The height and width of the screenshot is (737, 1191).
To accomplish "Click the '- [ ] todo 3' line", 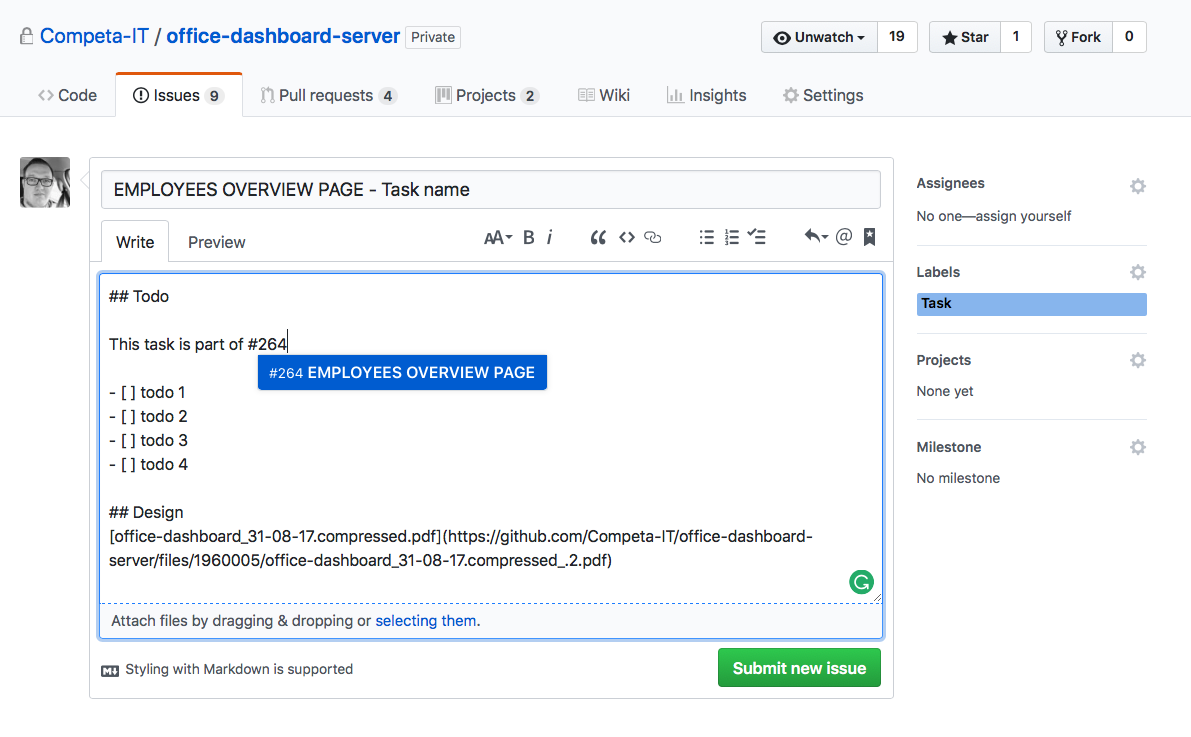I will coord(148,441).
